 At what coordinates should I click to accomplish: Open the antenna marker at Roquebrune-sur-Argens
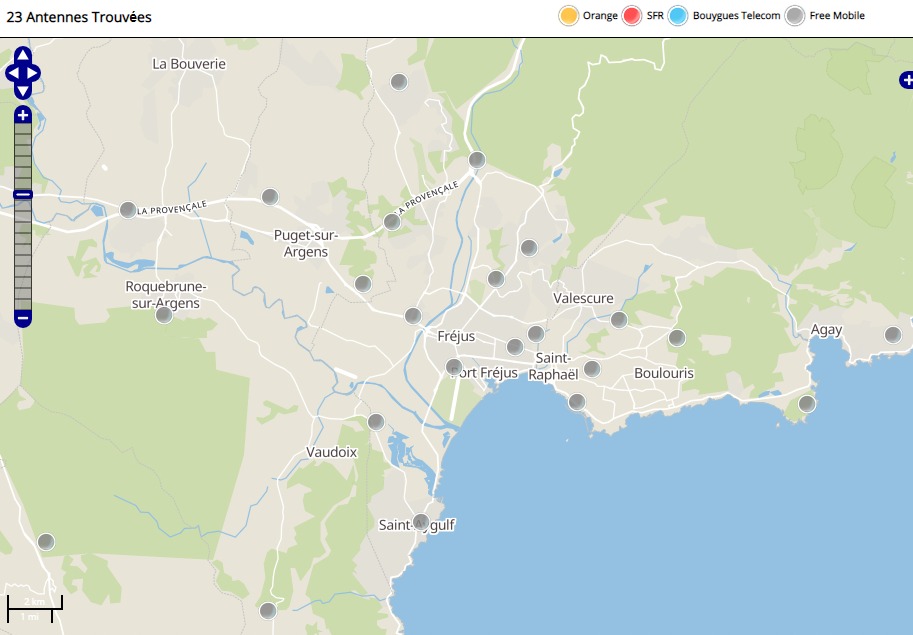click(x=164, y=315)
